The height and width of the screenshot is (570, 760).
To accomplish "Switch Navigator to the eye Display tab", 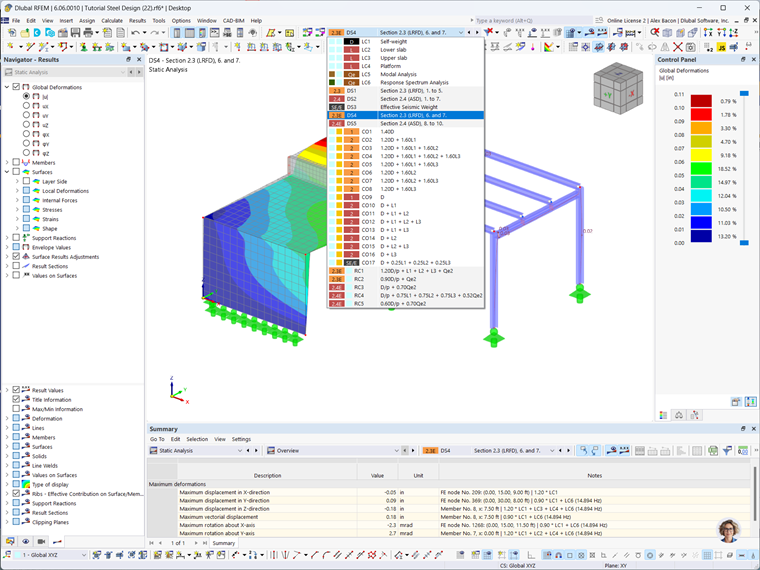I will (26, 541).
